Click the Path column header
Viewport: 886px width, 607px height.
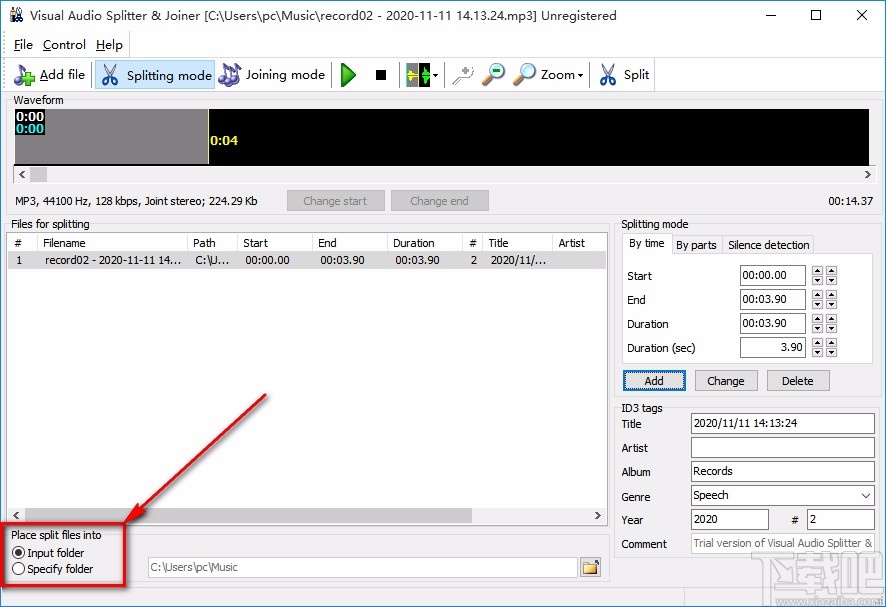[212, 243]
